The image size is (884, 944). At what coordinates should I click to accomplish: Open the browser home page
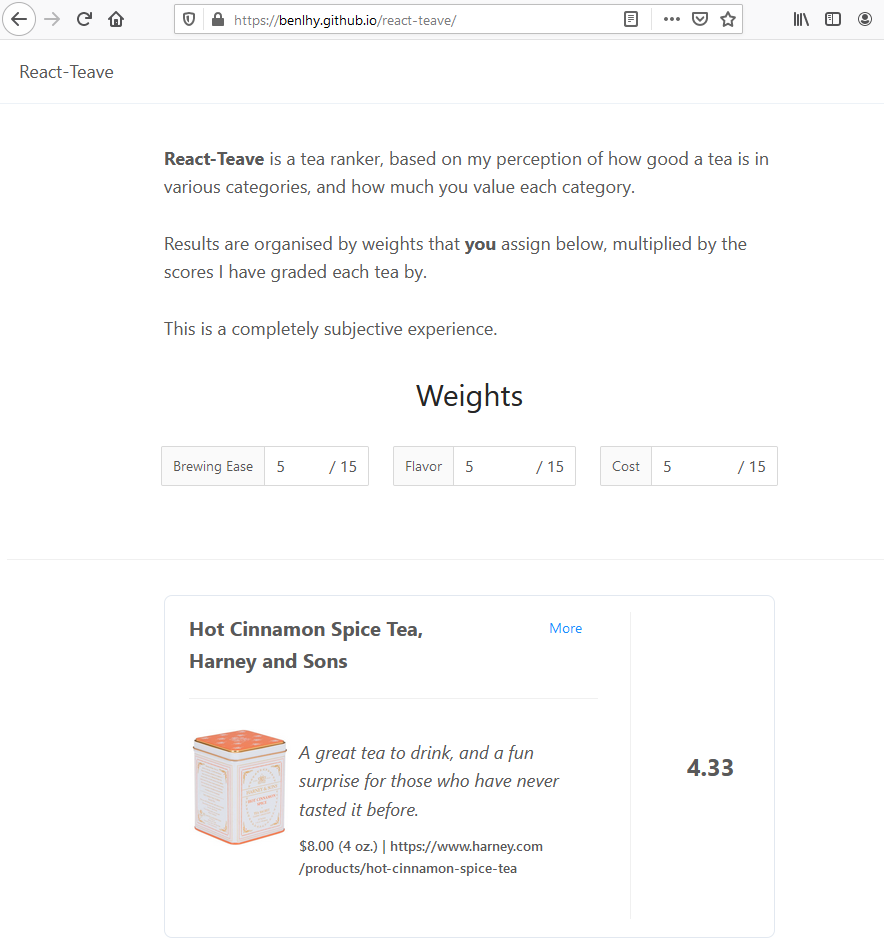pos(115,19)
